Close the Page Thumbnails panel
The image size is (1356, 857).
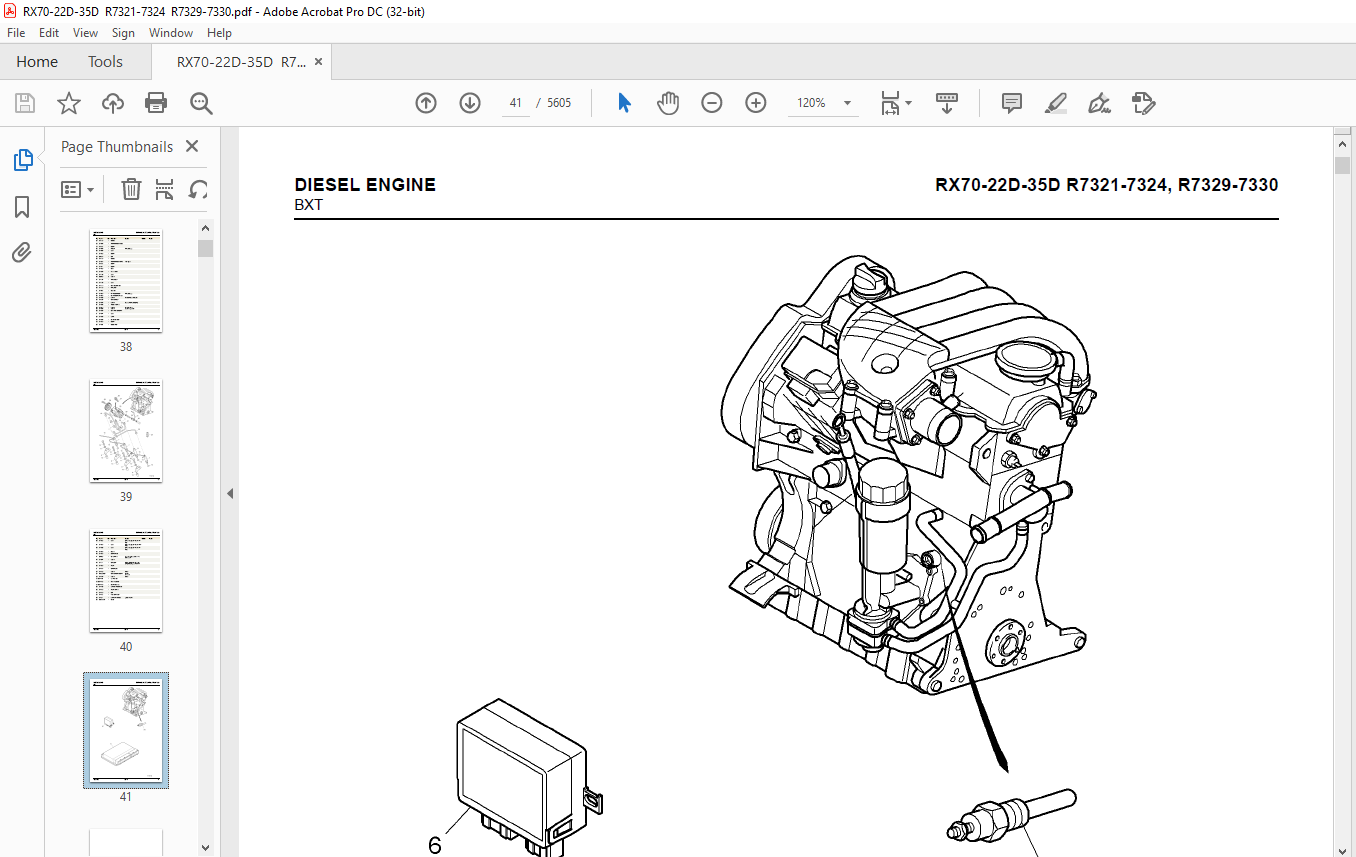point(193,146)
